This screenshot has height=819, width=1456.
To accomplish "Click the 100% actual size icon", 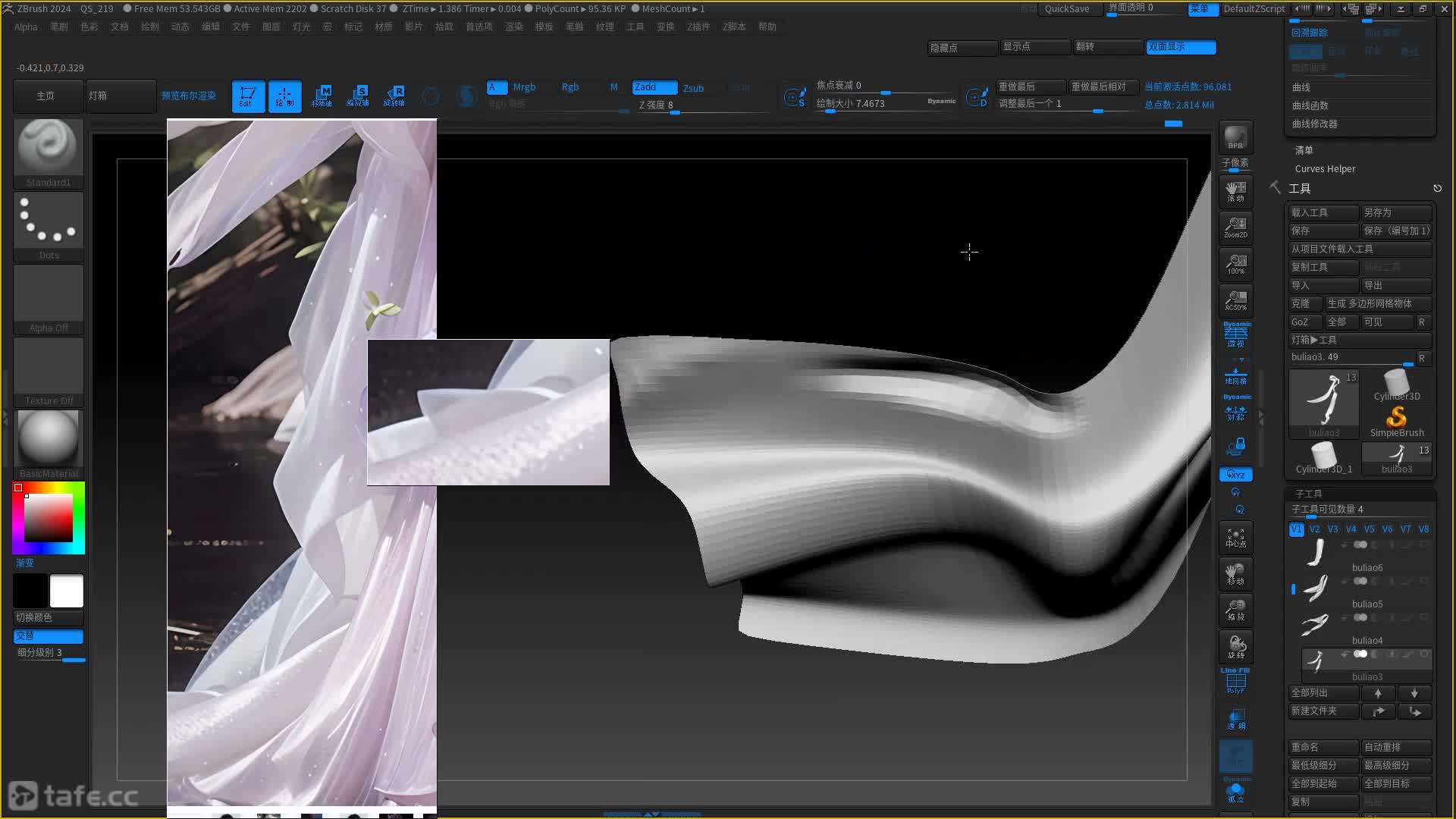I will 1235,264.
